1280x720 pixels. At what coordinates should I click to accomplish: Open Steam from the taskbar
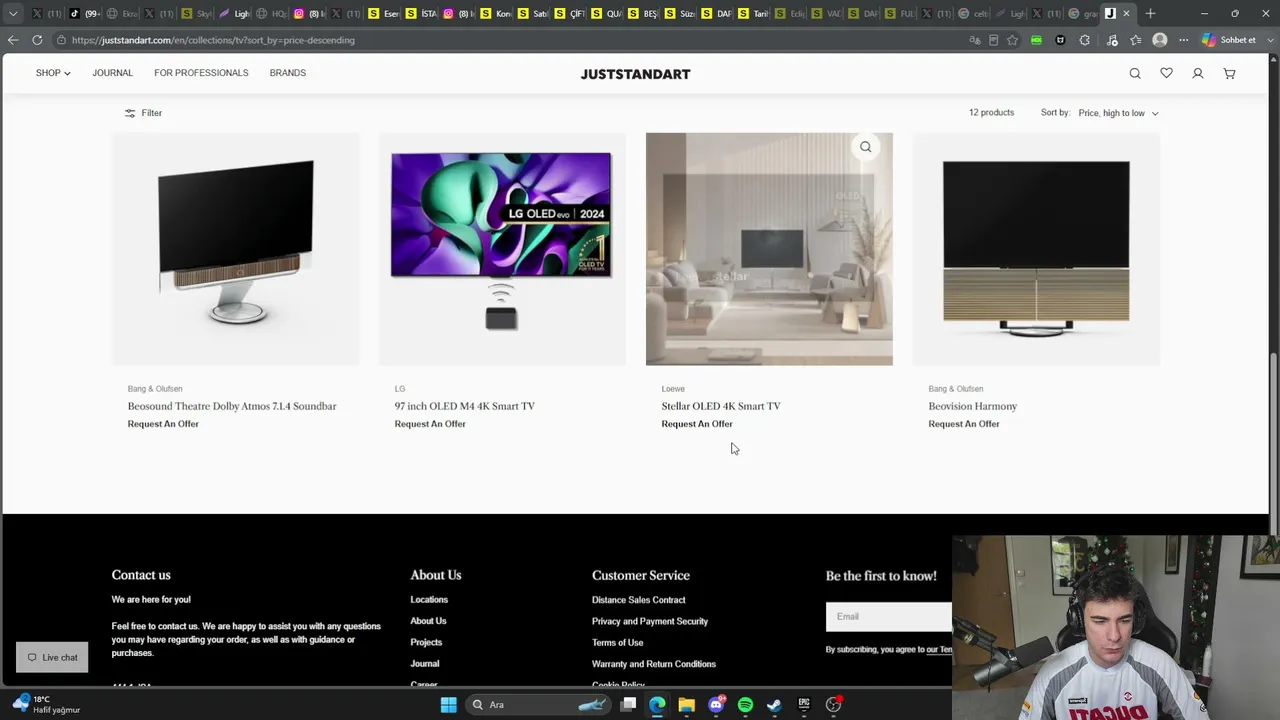(x=774, y=705)
